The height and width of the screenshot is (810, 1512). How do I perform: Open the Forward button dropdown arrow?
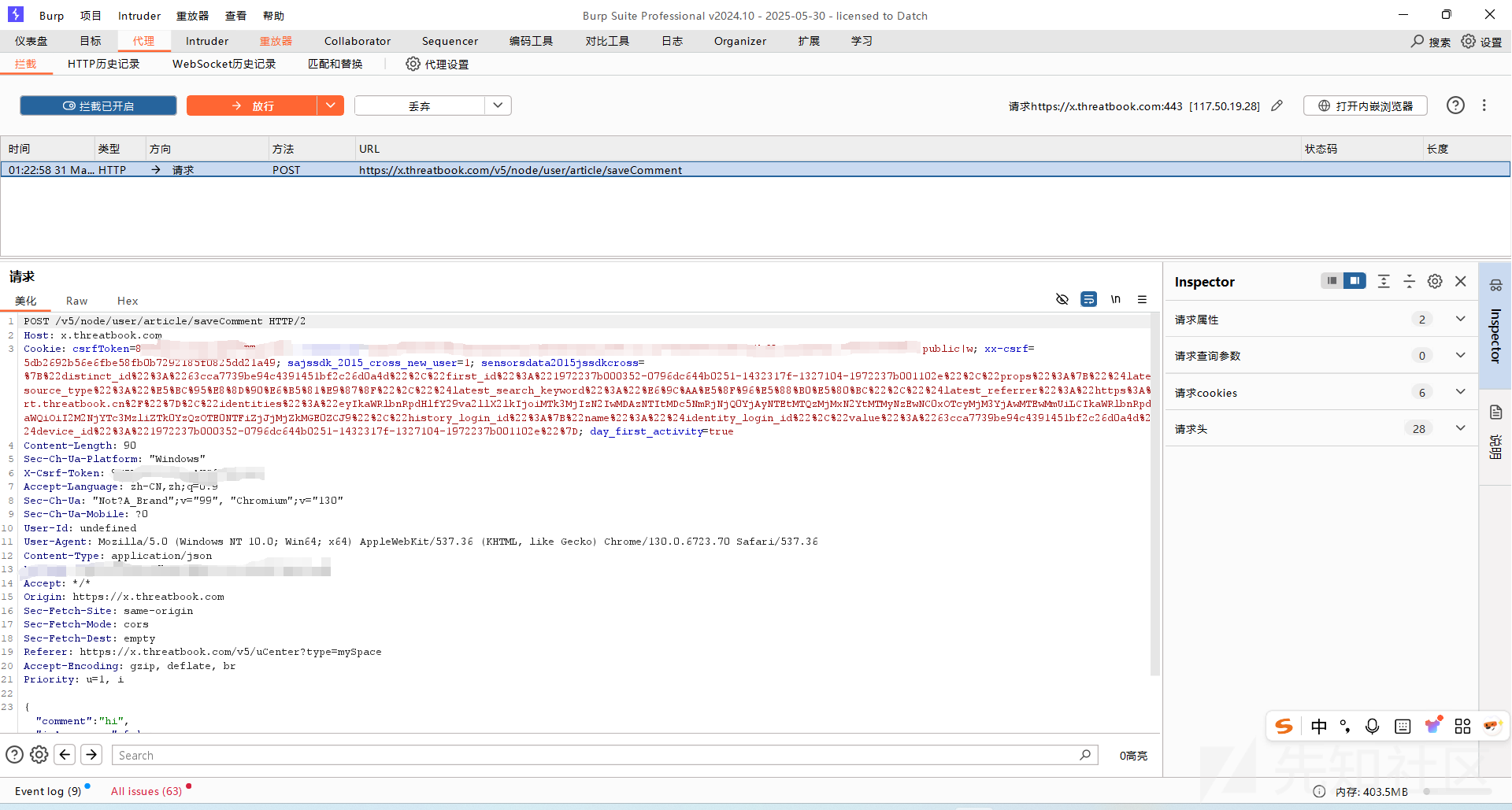(331, 105)
